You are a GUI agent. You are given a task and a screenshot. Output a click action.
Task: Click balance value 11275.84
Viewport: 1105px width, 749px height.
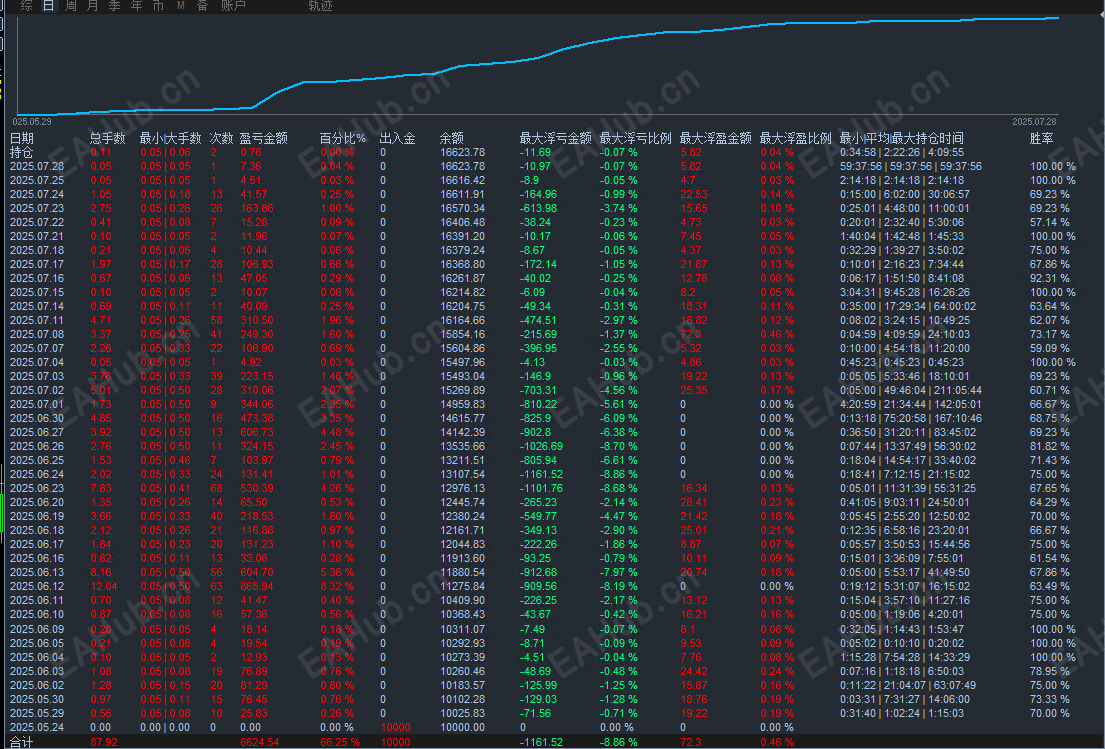pos(462,586)
